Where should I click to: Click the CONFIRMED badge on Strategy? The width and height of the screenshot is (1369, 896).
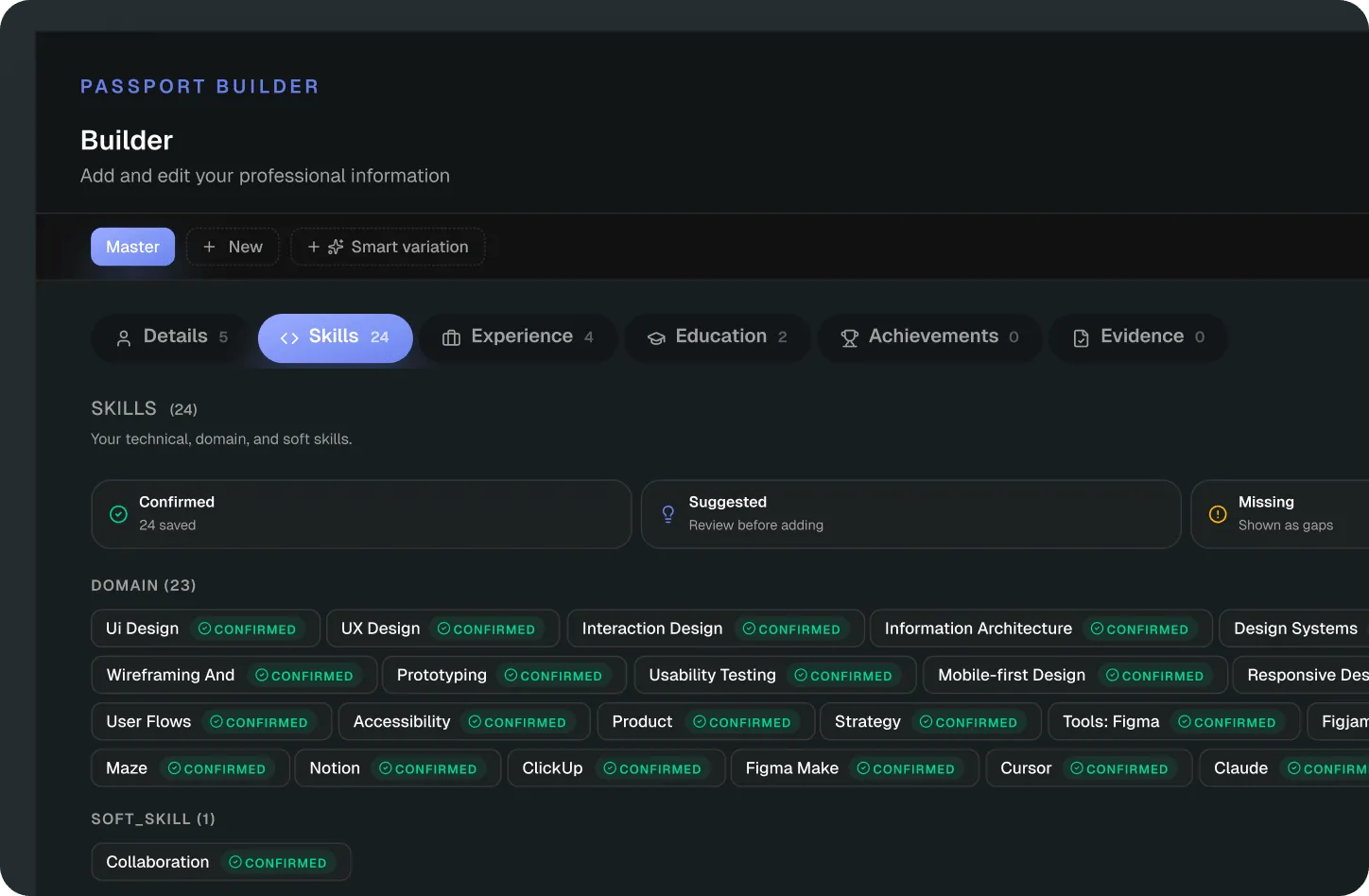[x=969, y=721]
